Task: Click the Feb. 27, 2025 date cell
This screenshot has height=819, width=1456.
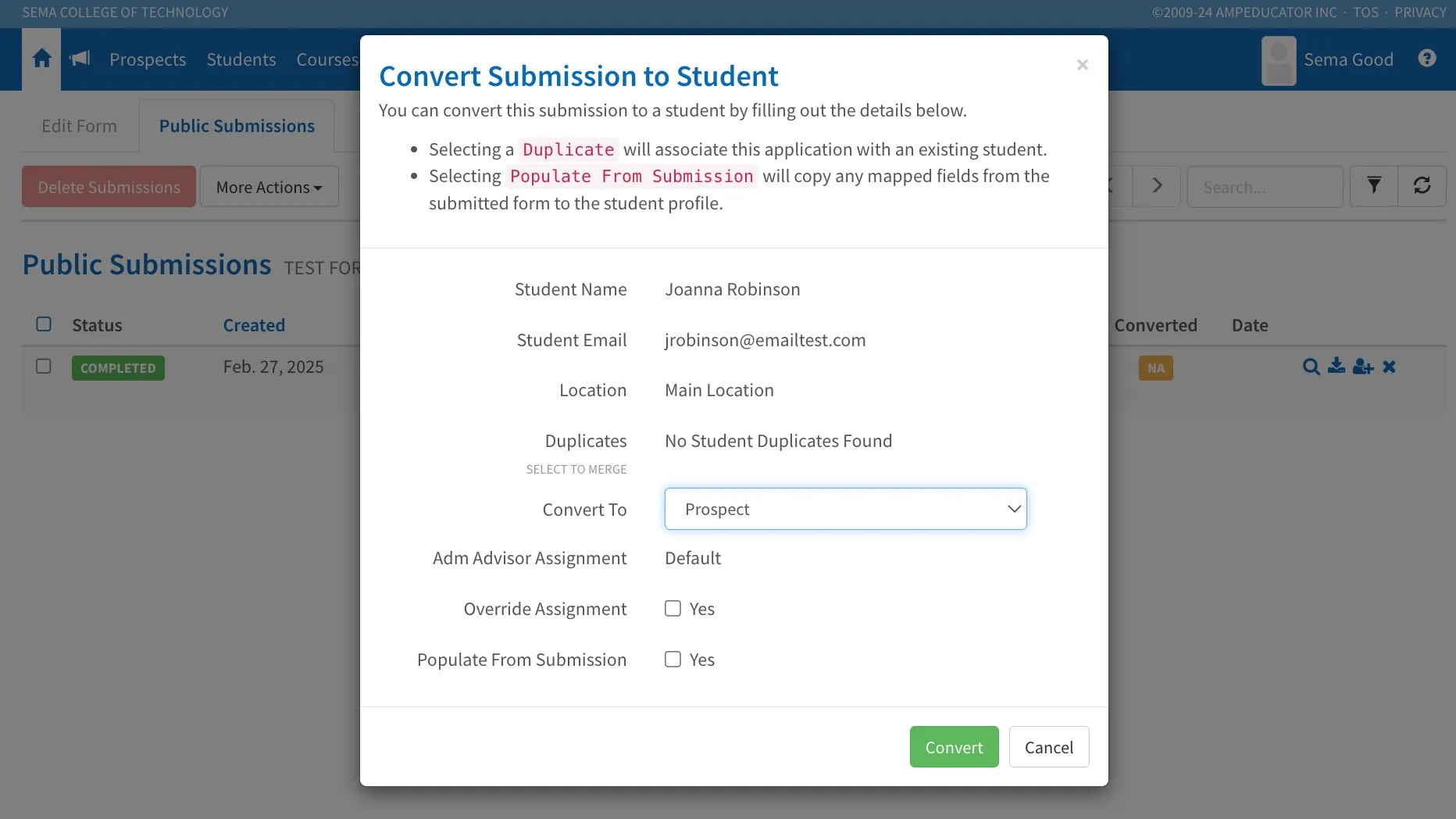Action: coord(273,367)
